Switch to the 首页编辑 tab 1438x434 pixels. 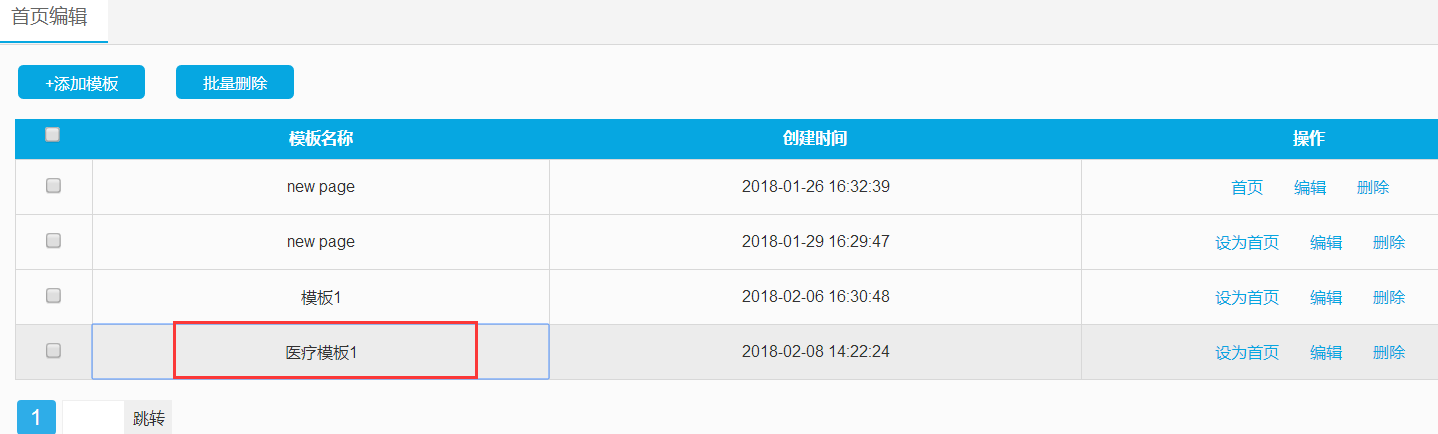click(x=49, y=19)
